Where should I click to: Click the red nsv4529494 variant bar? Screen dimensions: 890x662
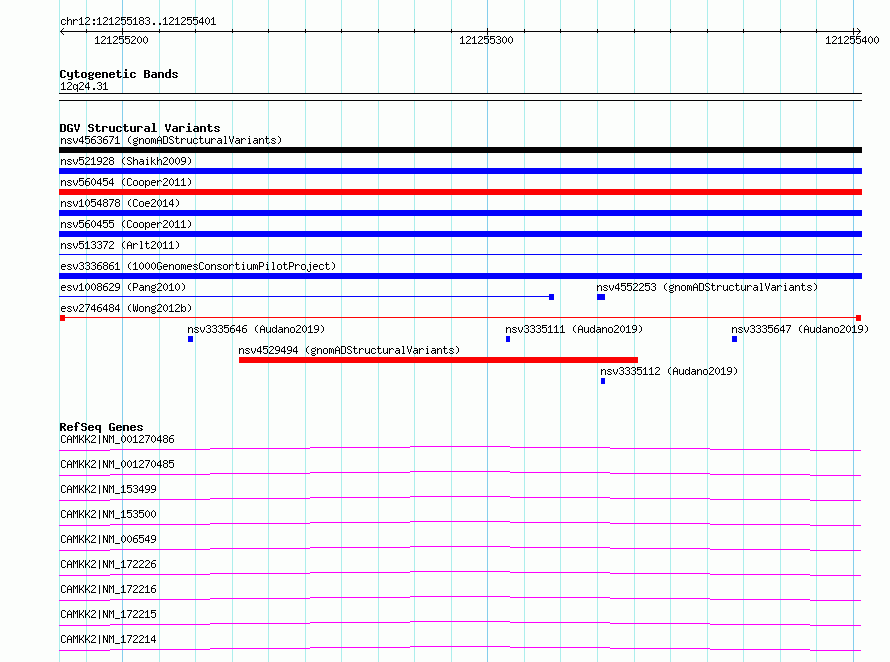click(x=438, y=360)
